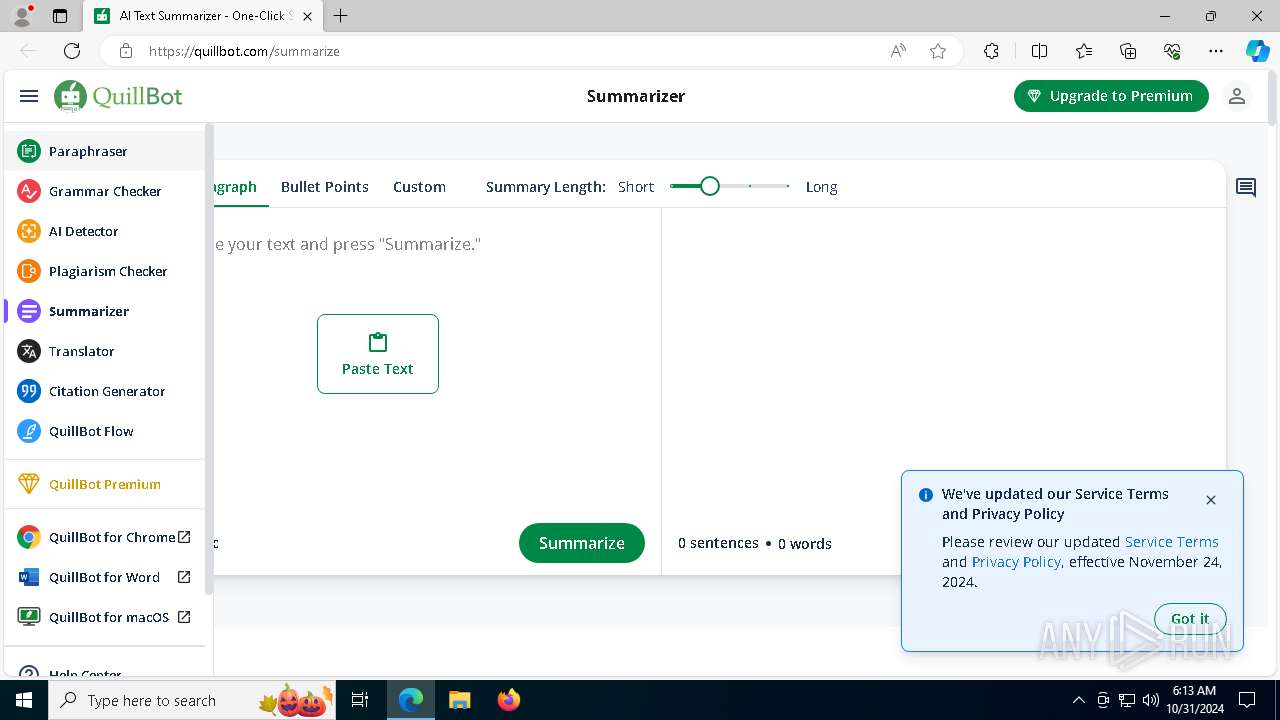Open Tab actions menu icon
Viewport: 1280px width, 720px height.
(x=60, y=16)
